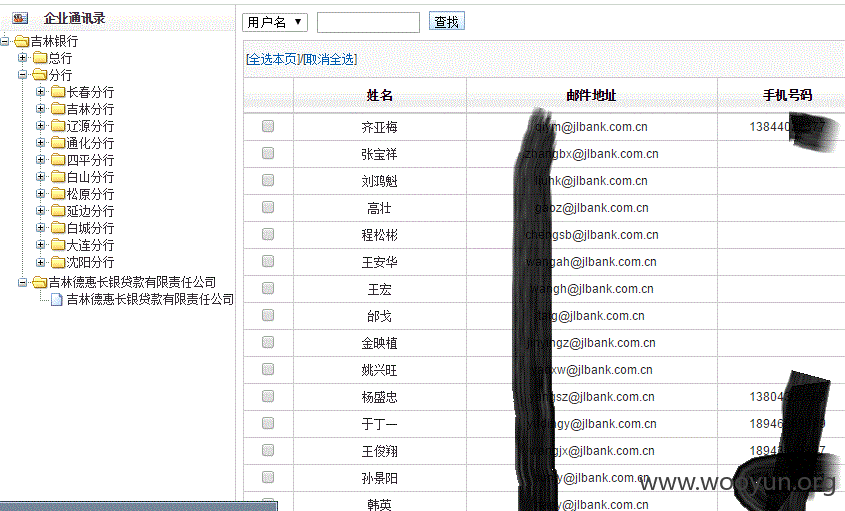Click the 四平分行 folder icon
This screenshot has height=511, width=845.
58,160
